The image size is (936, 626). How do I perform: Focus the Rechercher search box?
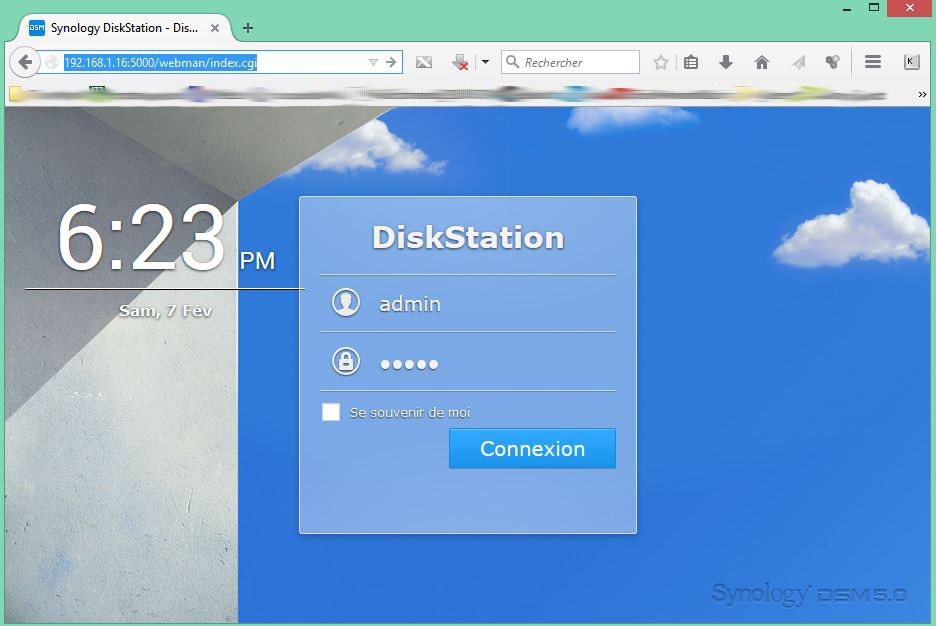[571, 62]
